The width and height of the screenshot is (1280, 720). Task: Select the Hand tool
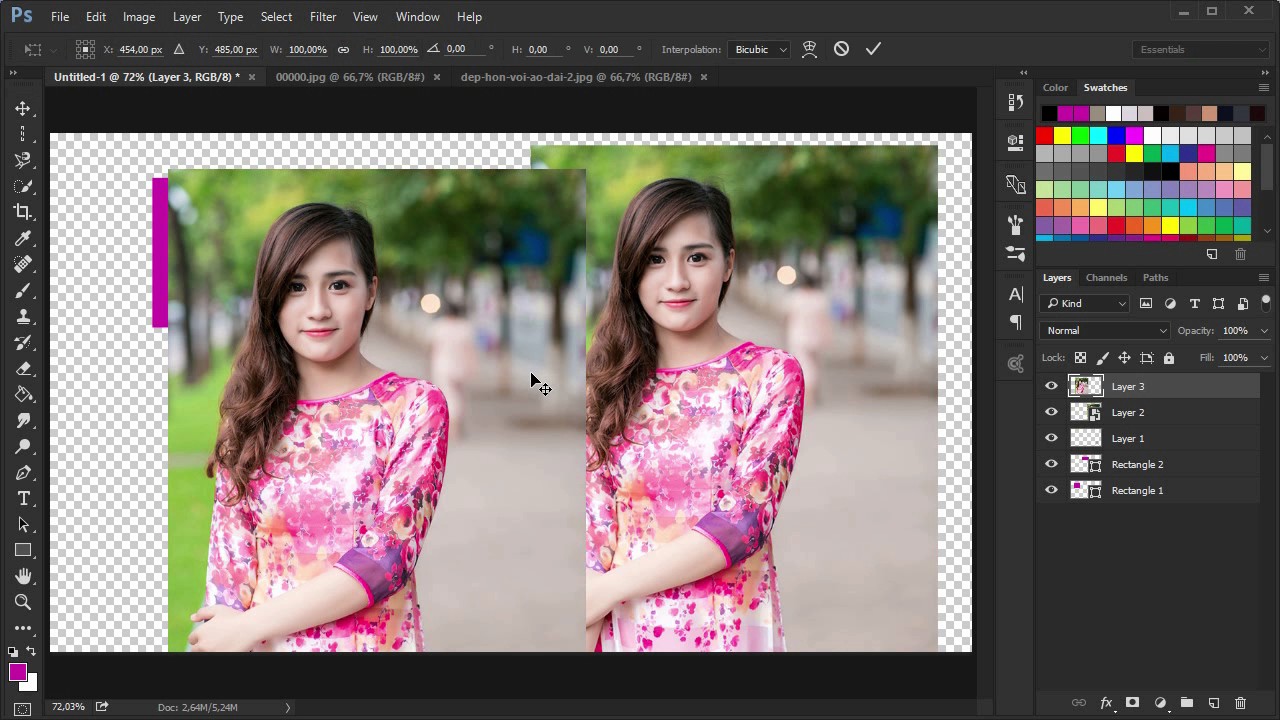pos(22,576)
